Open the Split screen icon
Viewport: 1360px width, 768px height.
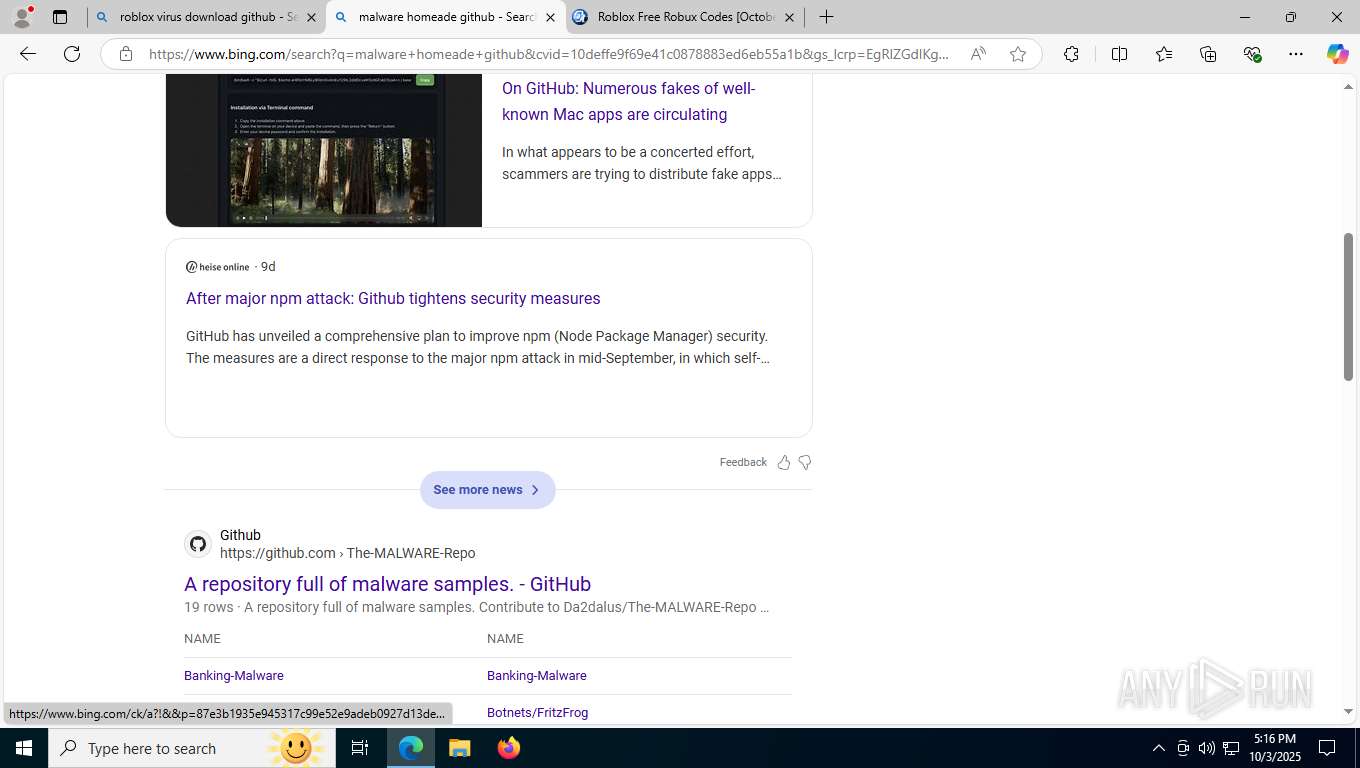coord(1119,54)
